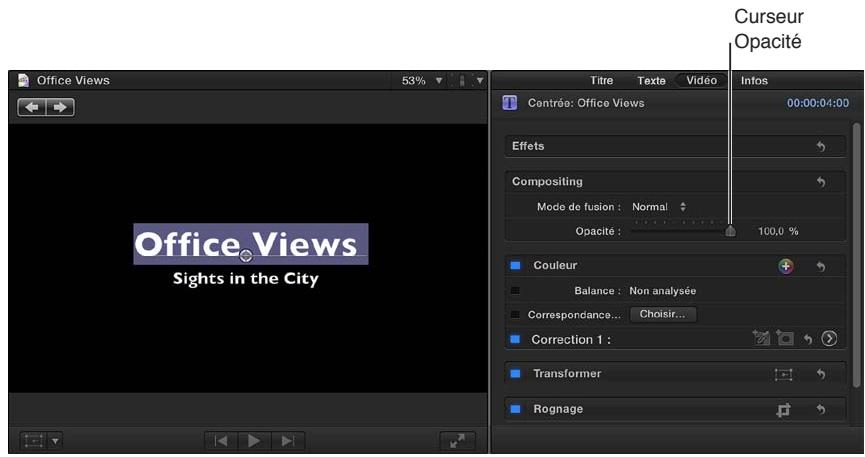Screen dimensions: 865x457
Task: Activate the Rognage crop tool icon
Action: tap(783, 410)
